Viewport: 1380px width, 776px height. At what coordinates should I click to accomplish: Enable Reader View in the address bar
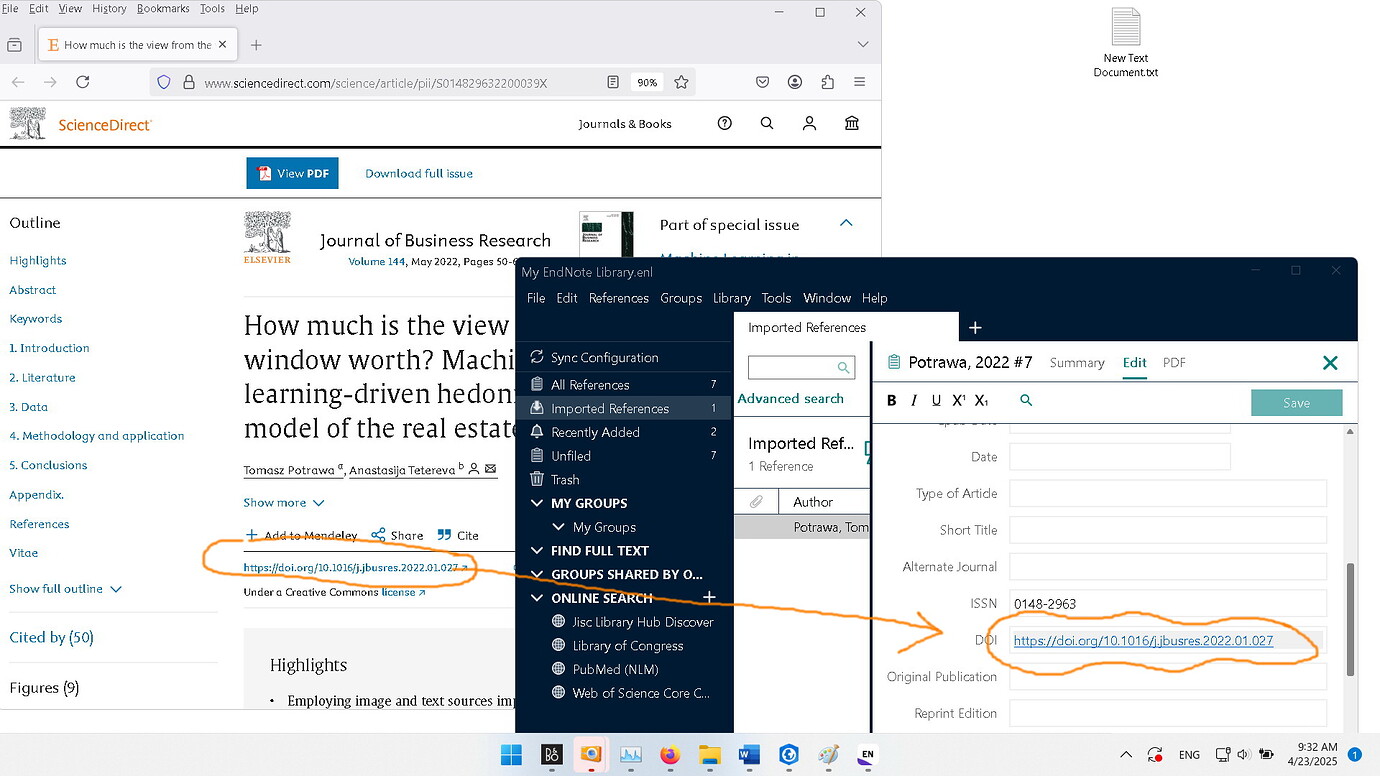[613, 82]
